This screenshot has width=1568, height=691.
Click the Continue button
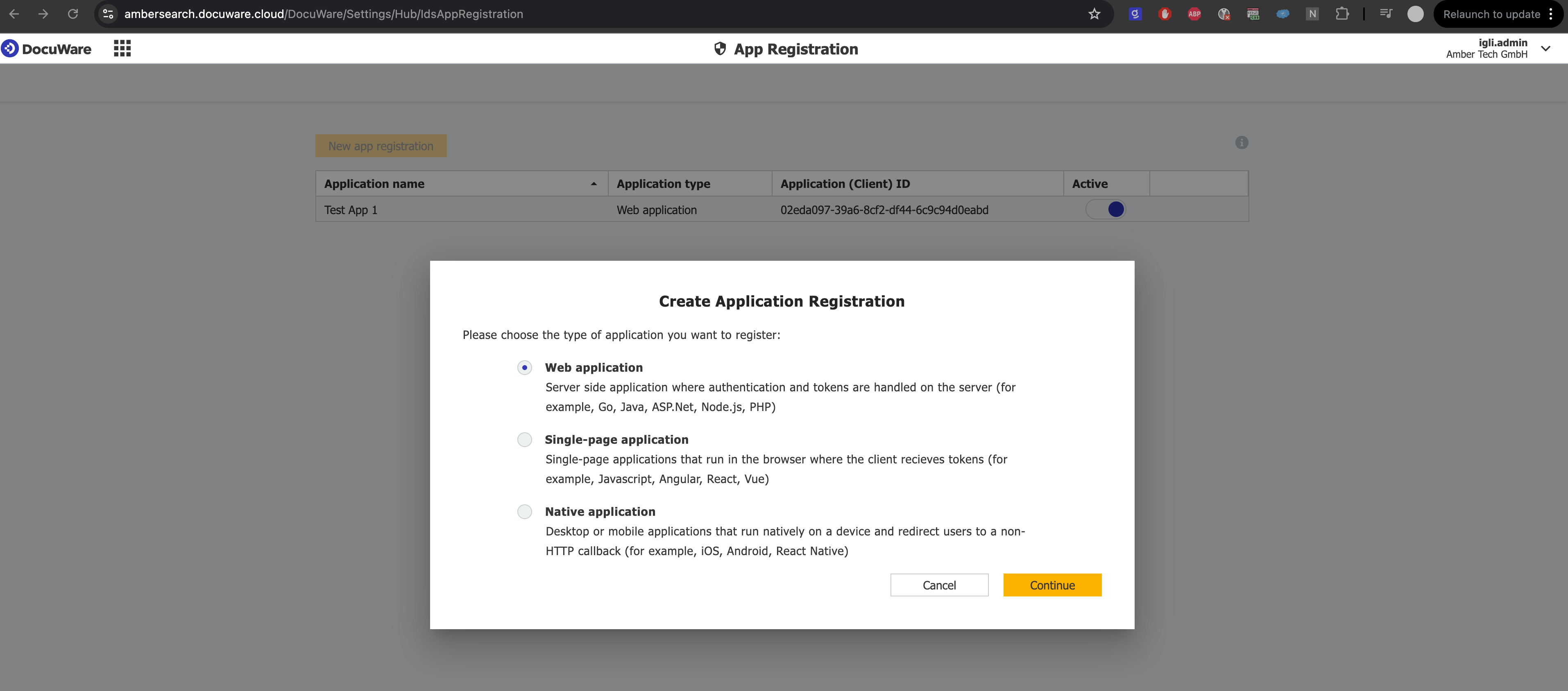(x=1052, y=585)
